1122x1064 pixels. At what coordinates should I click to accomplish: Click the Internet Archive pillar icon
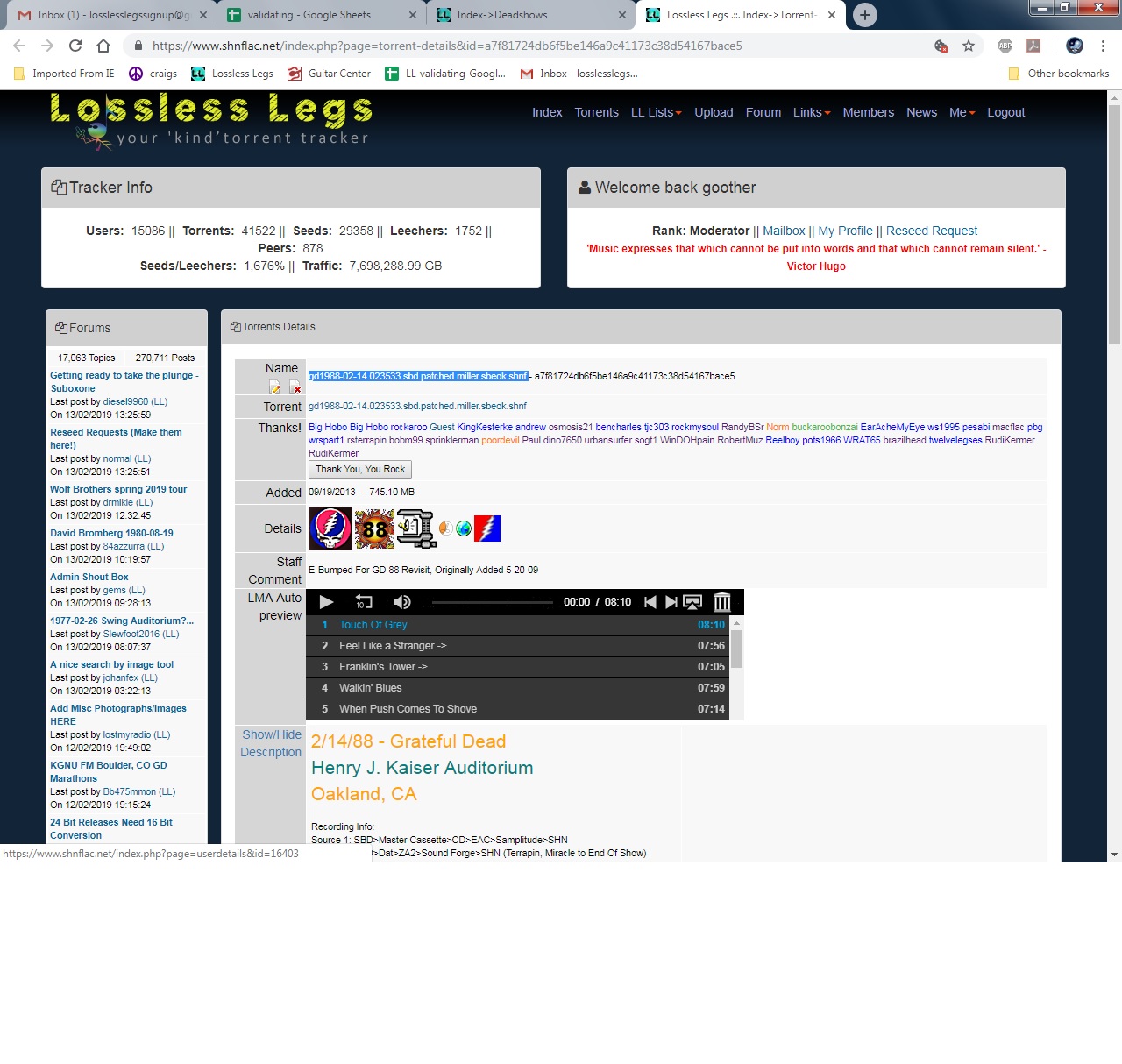click(x=722, y=602)
